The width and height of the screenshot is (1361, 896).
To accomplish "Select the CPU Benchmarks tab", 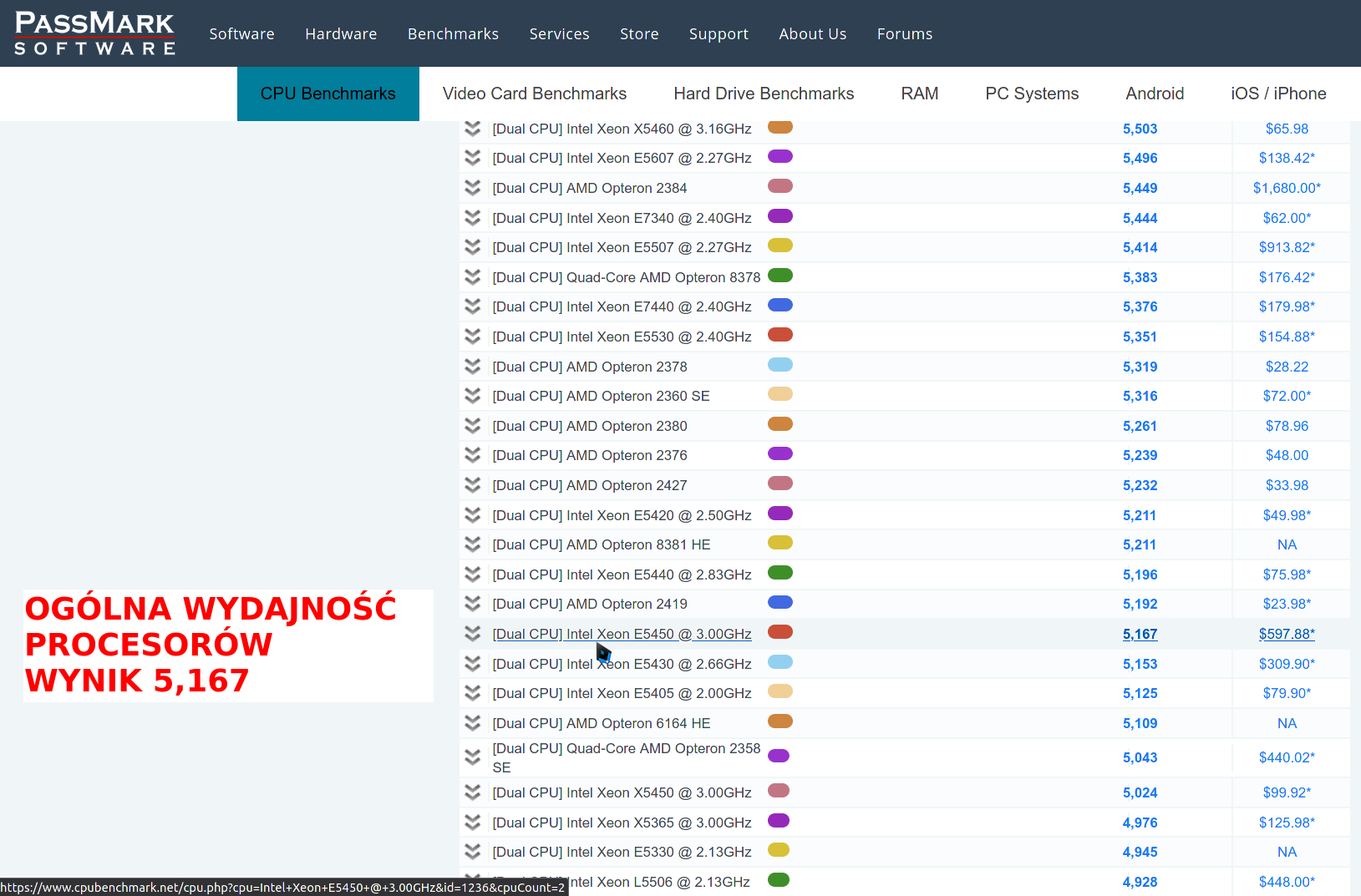I will click(328, 94).
